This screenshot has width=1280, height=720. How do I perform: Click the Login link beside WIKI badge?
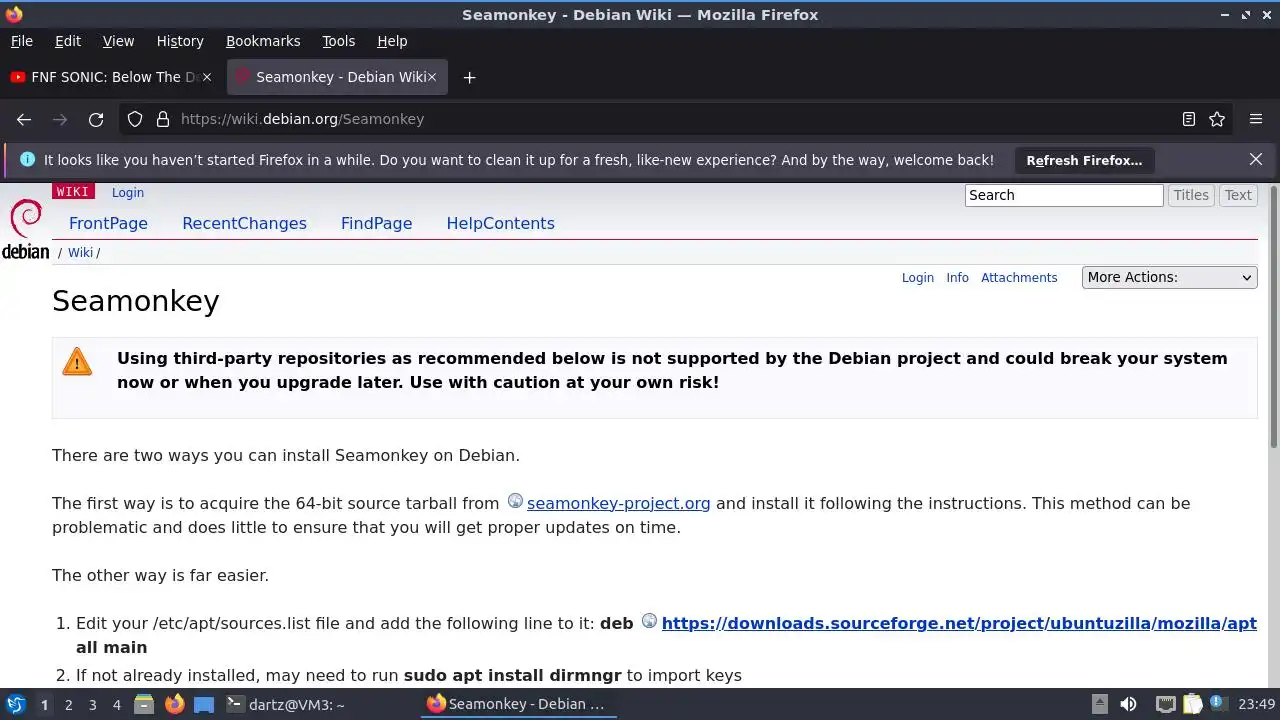[x=128, y=192]
